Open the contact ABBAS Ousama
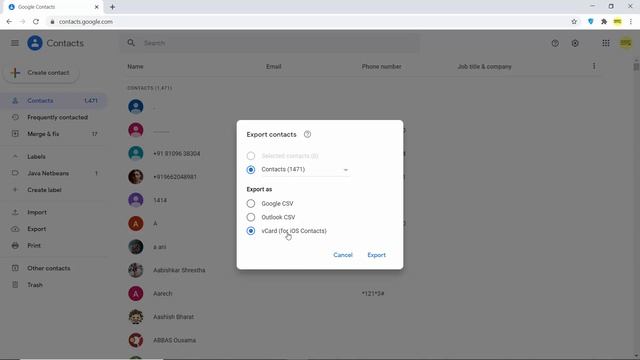640x360 pixels. pos(174,340)
